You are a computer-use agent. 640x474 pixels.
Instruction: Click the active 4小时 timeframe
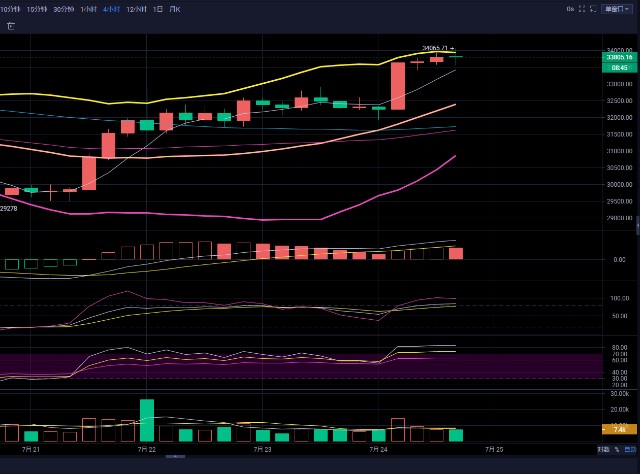click(x=111, y=9)
